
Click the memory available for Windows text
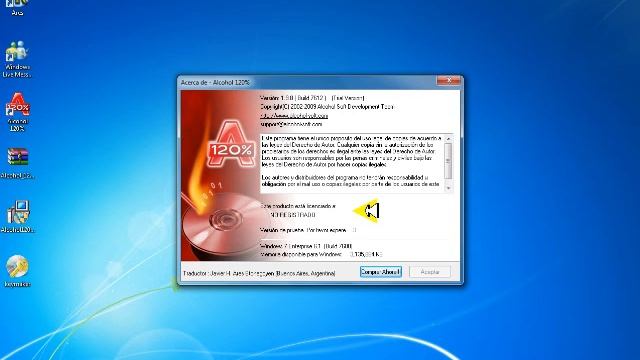(x=321, y=254)
